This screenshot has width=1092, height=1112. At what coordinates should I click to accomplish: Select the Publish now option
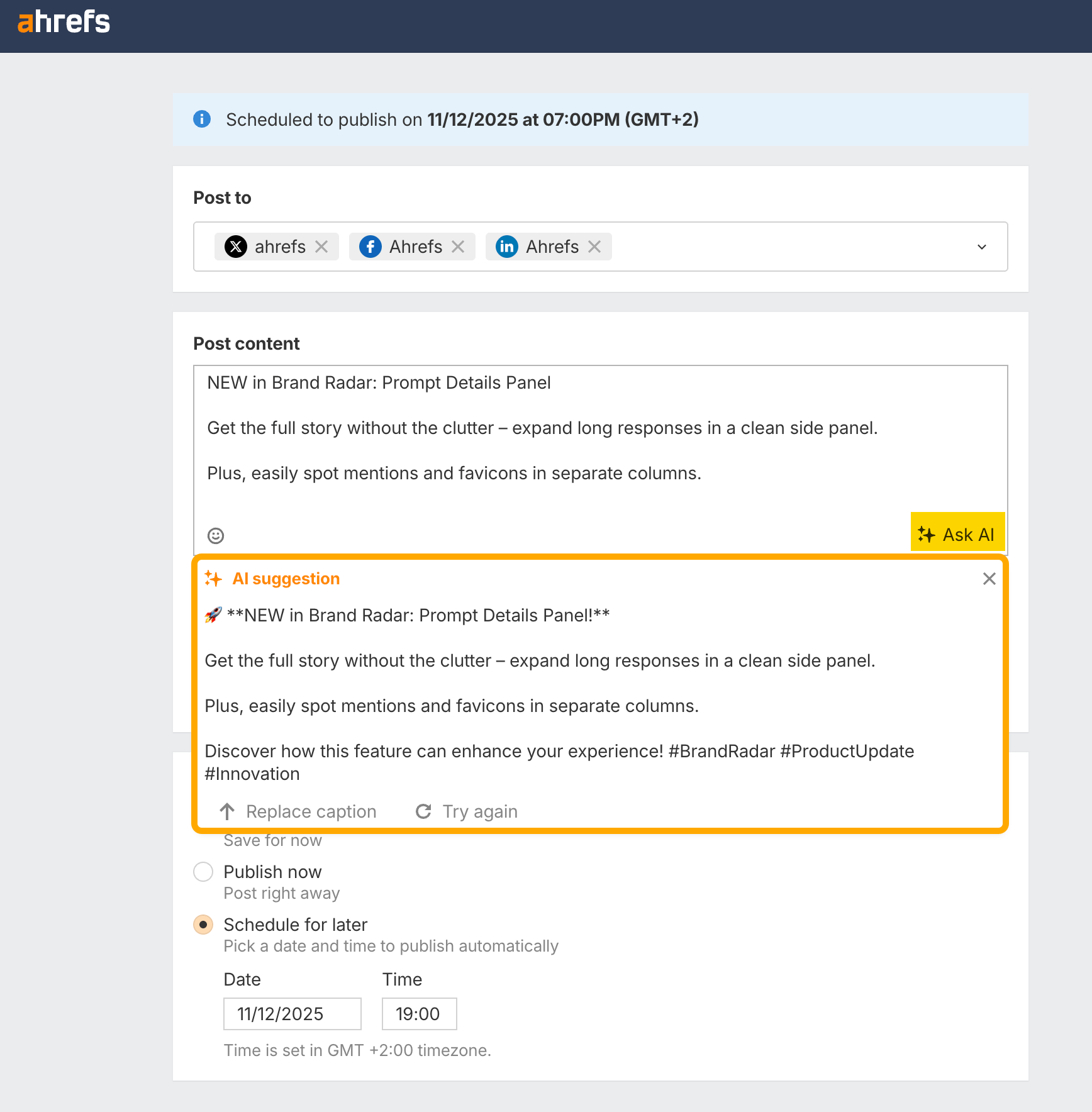click(x=203, y=872)
